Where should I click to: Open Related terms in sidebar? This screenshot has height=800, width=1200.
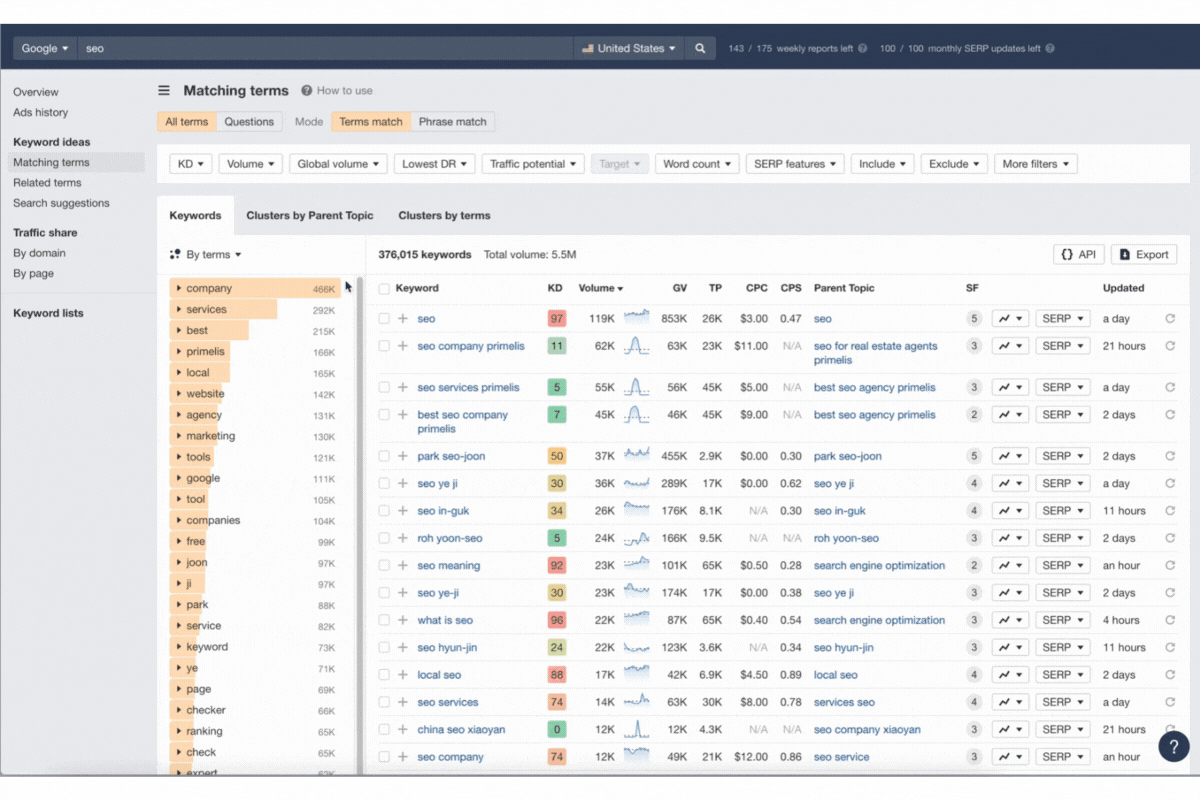pos(47,183)
